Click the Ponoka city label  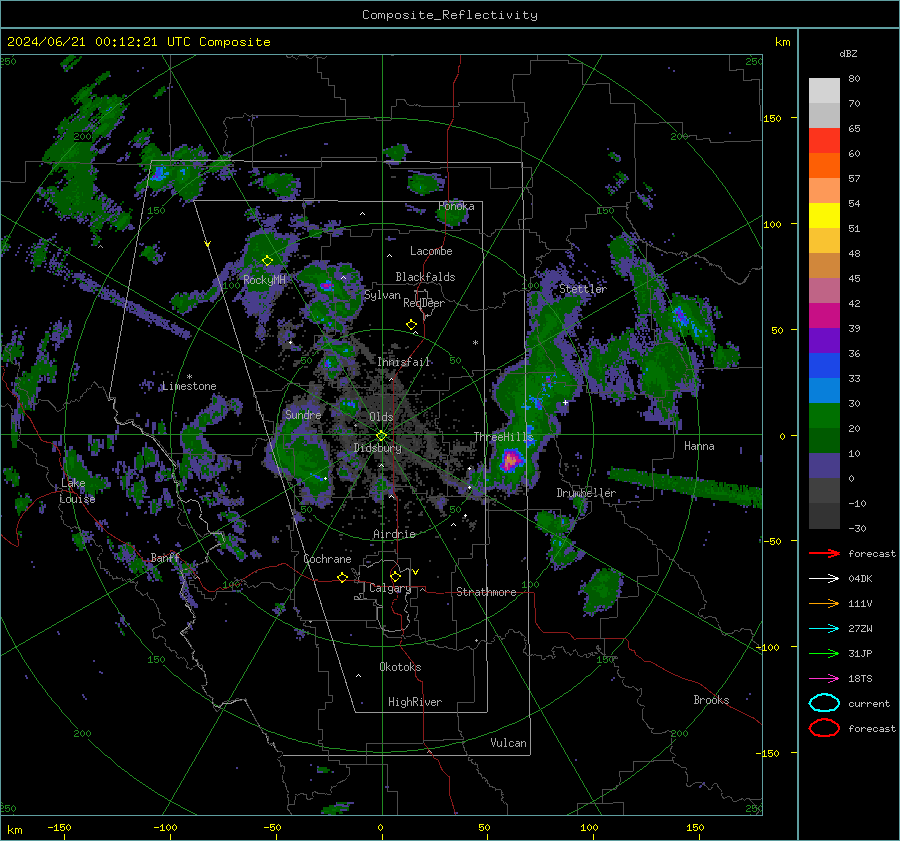coord(456,206)
